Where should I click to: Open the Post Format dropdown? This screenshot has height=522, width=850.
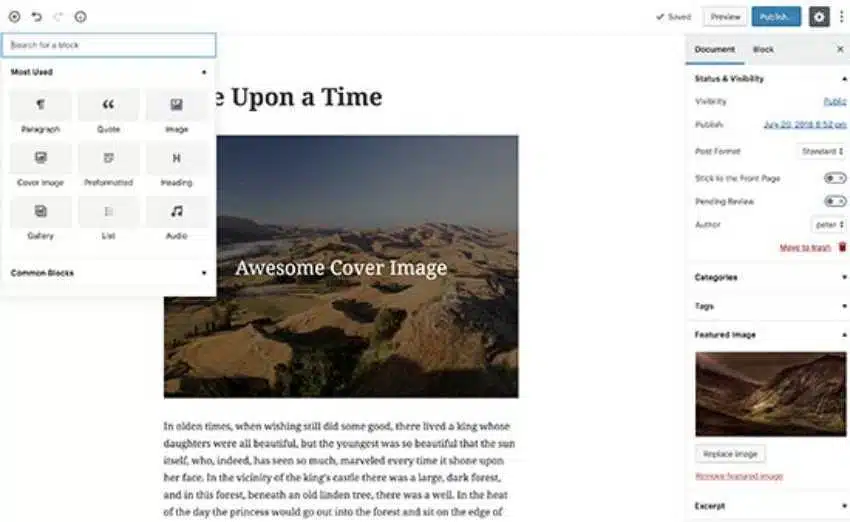click(x=822, y=151)
